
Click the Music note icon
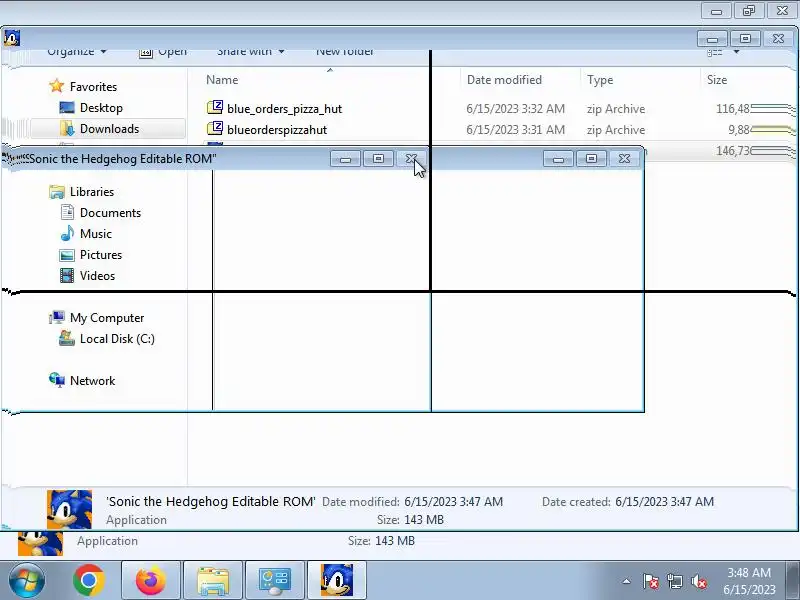pyautogui.click(x=67, y=233)
